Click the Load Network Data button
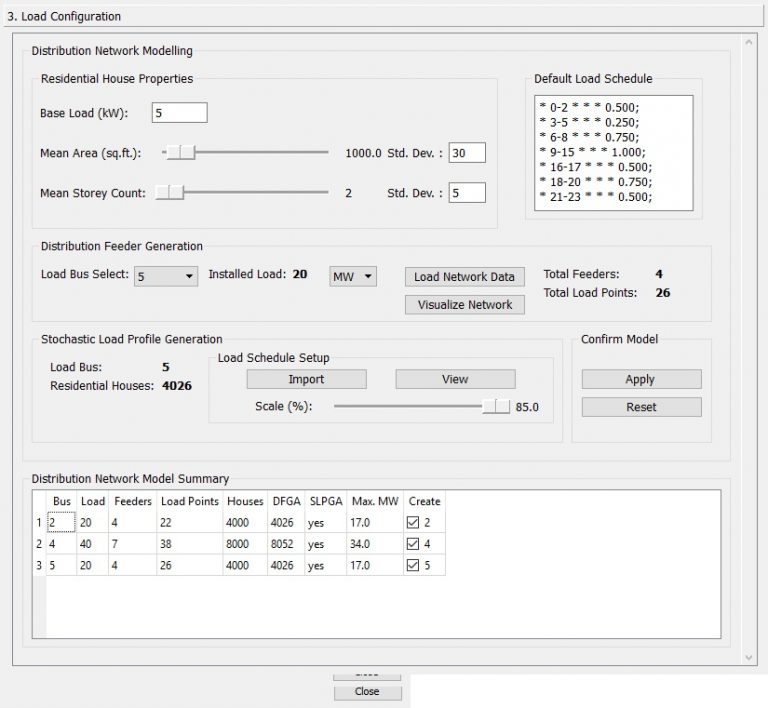The image size is (768, 708). click(x=464, y=277)
